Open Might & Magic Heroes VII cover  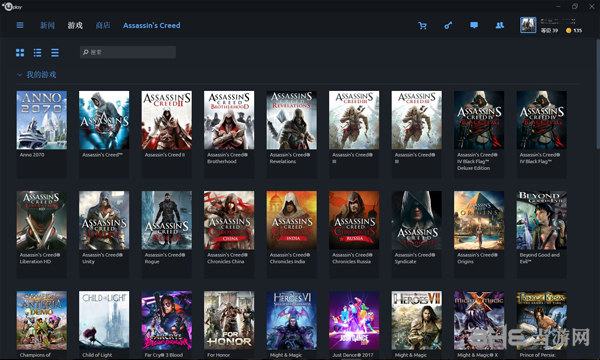click(416, 320)
